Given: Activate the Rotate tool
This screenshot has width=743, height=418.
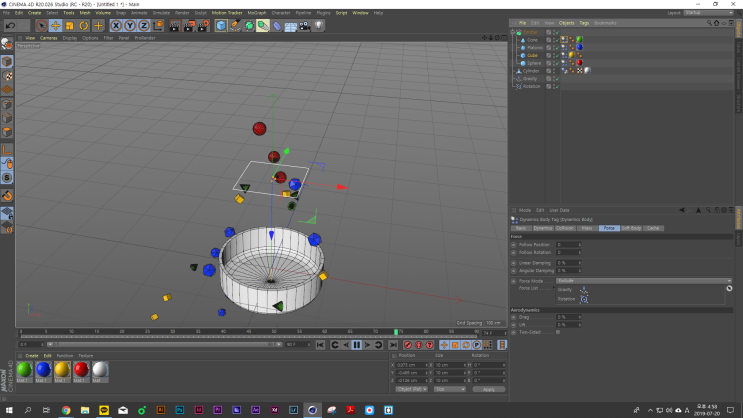Looking at the screenshot, I should [84, 26].
